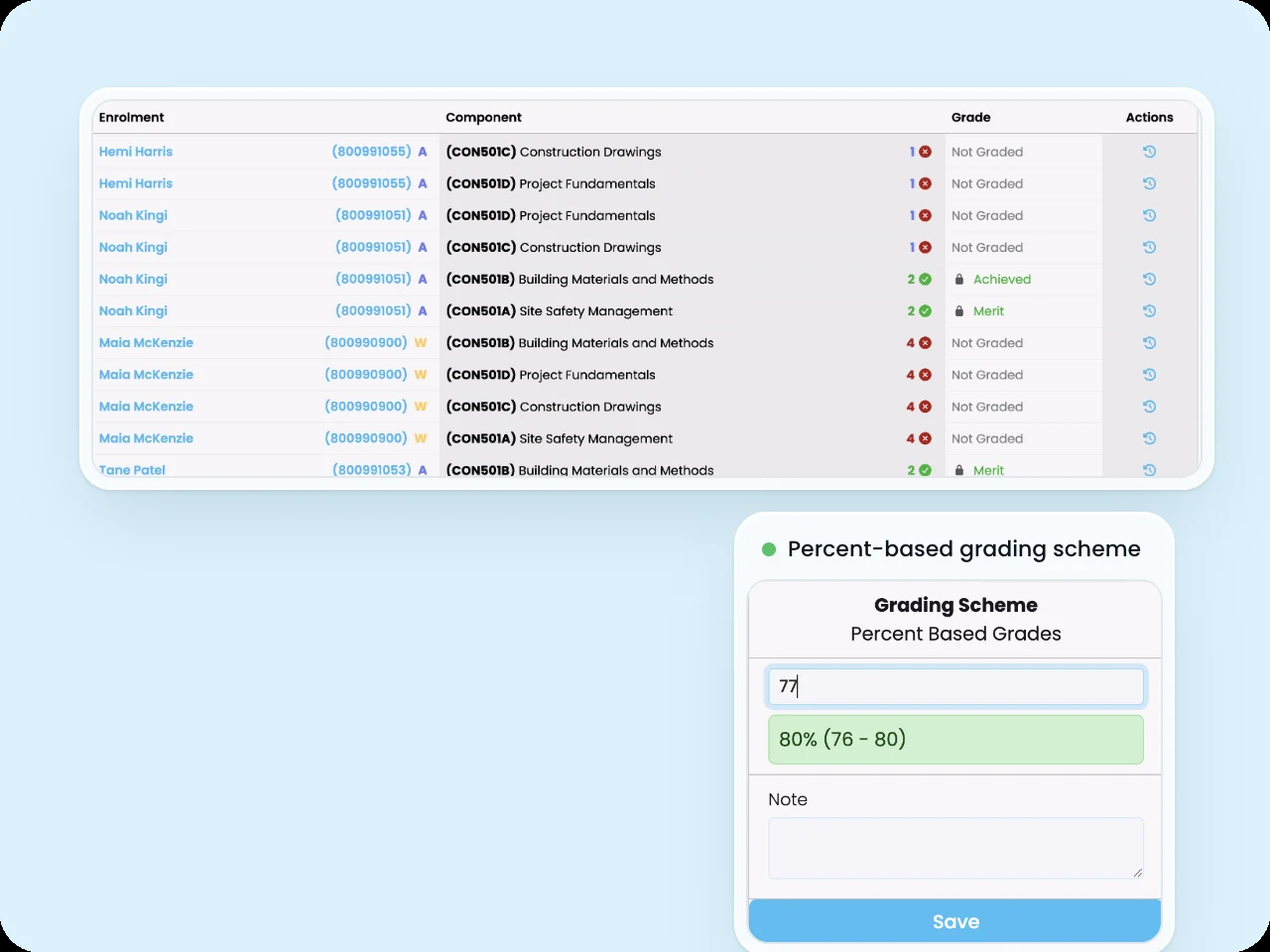Open Noah Kingi enrolment in Site Safety row

coord(133,310)
